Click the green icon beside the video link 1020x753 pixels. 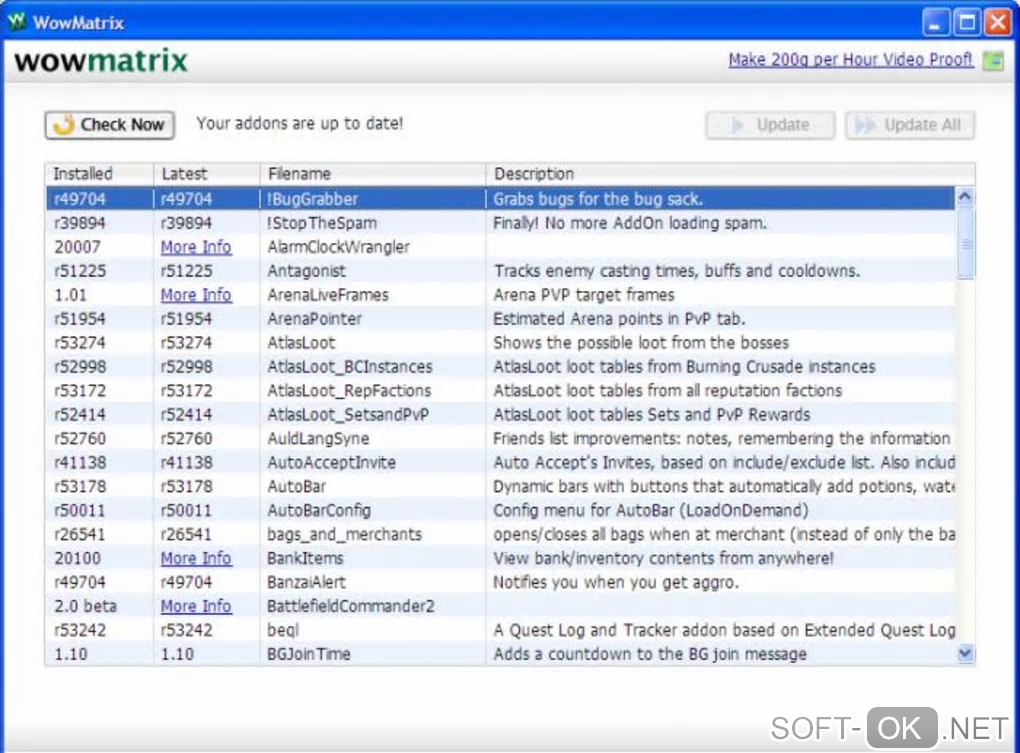point(993,61)
